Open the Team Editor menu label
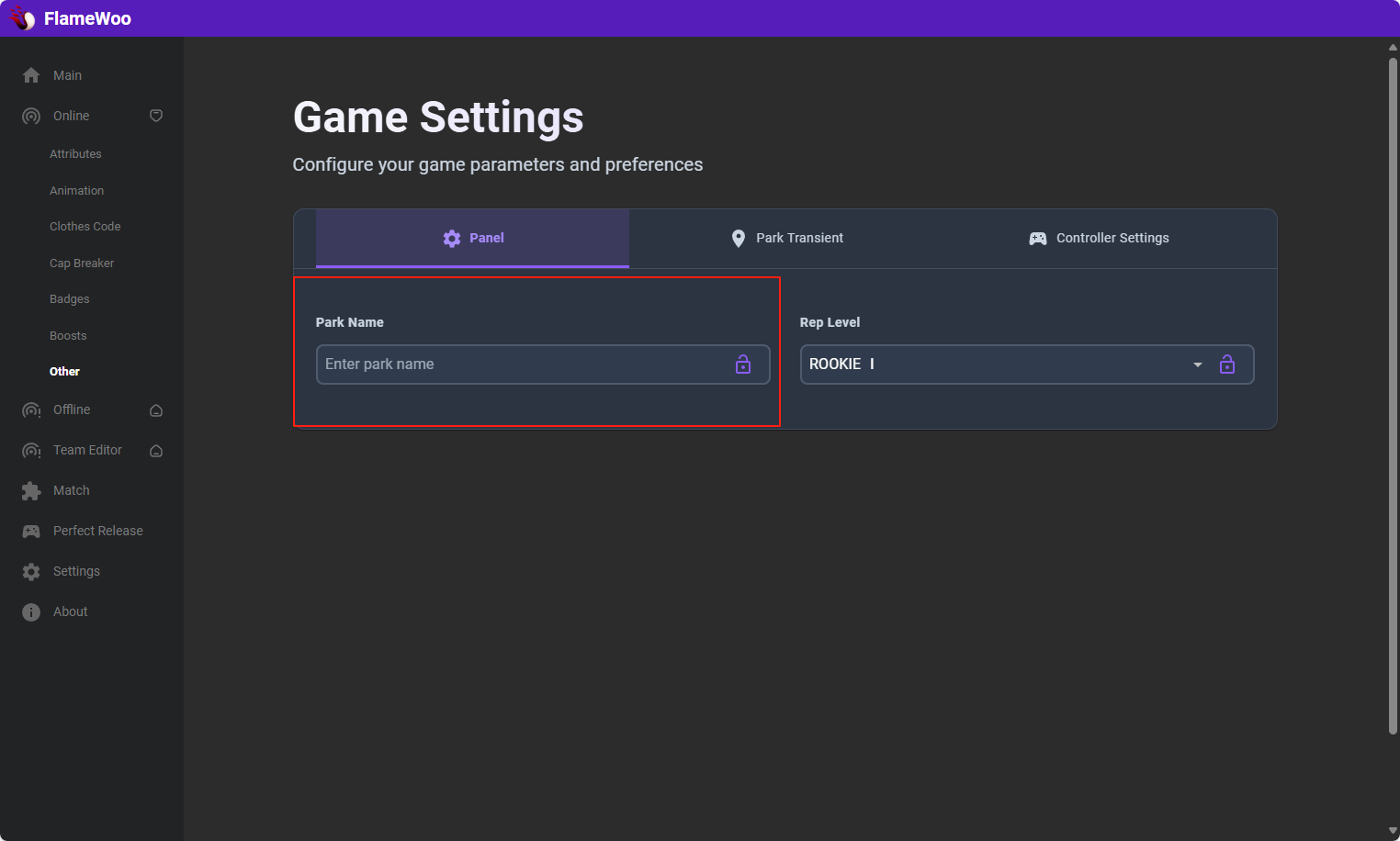The height and width of the screenshot is (841, 1400). 87,450
